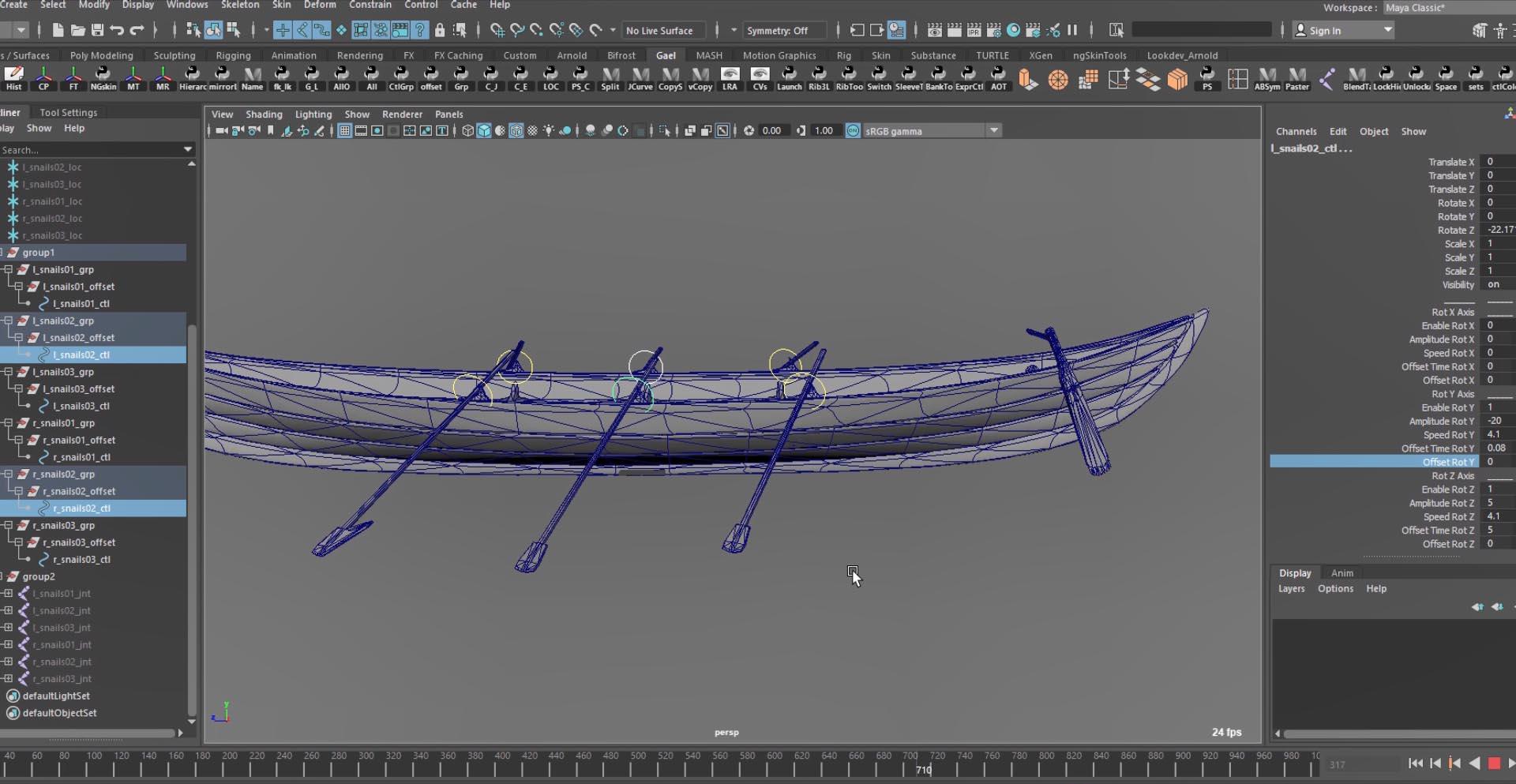The width and height of the screenshot is (1516, 784).
Task: Select r_snails03_ctl in the outliner
Action: pos(81,560)
